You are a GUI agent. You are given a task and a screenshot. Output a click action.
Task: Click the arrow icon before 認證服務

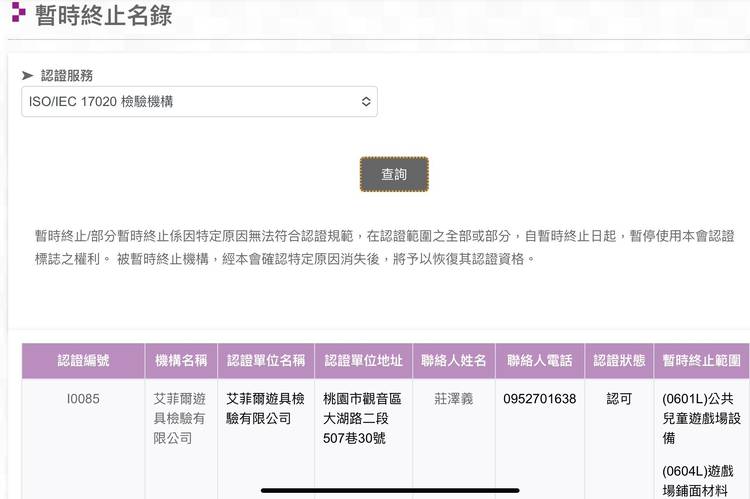tap(27, 75)
